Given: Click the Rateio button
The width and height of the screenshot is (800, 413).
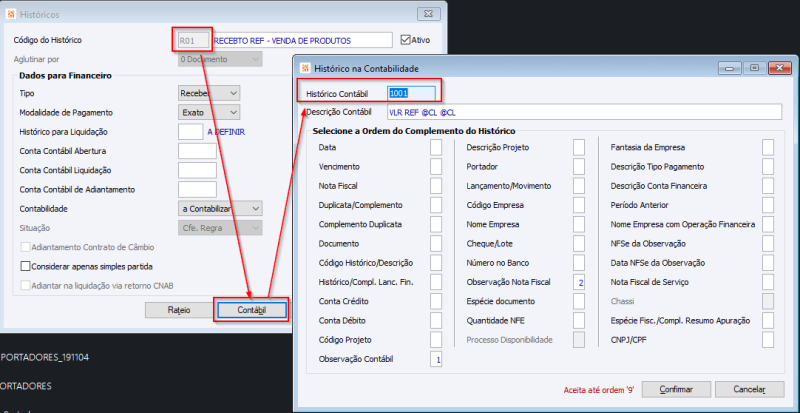Looking at the screenshot, I should (179, 310).
